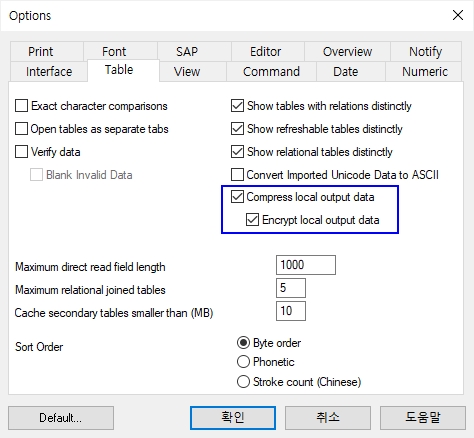The height and width of the screenshot is (438, 474).
Task: Confirm with the 확인 button
Action: (233, 418)
